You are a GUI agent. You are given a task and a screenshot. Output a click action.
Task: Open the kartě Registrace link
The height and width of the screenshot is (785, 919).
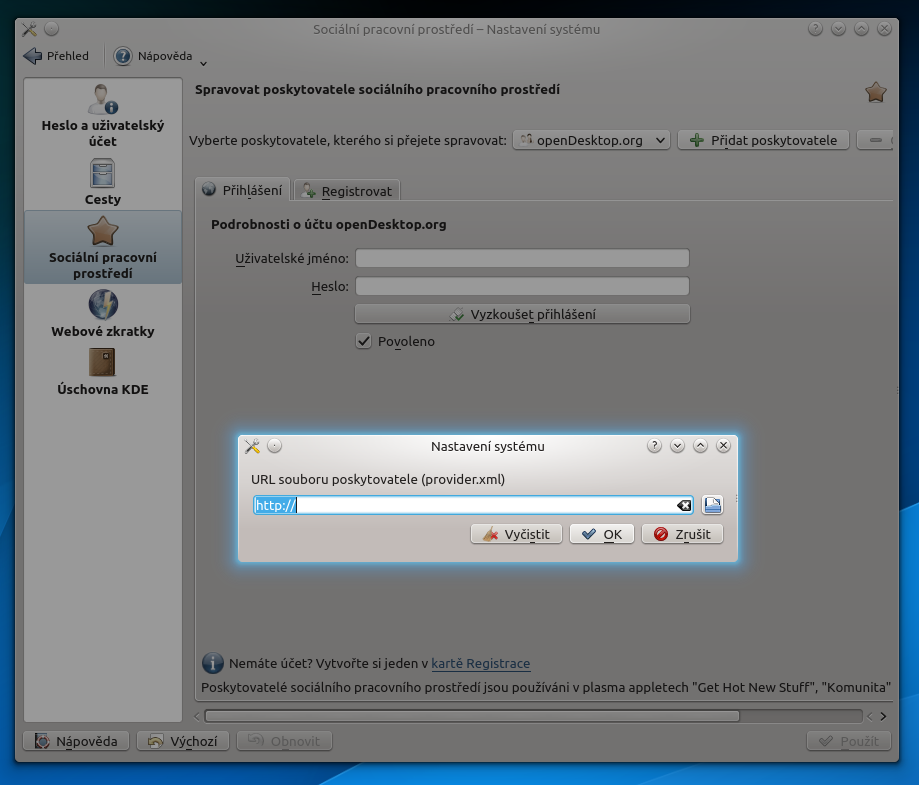[481, 663]
